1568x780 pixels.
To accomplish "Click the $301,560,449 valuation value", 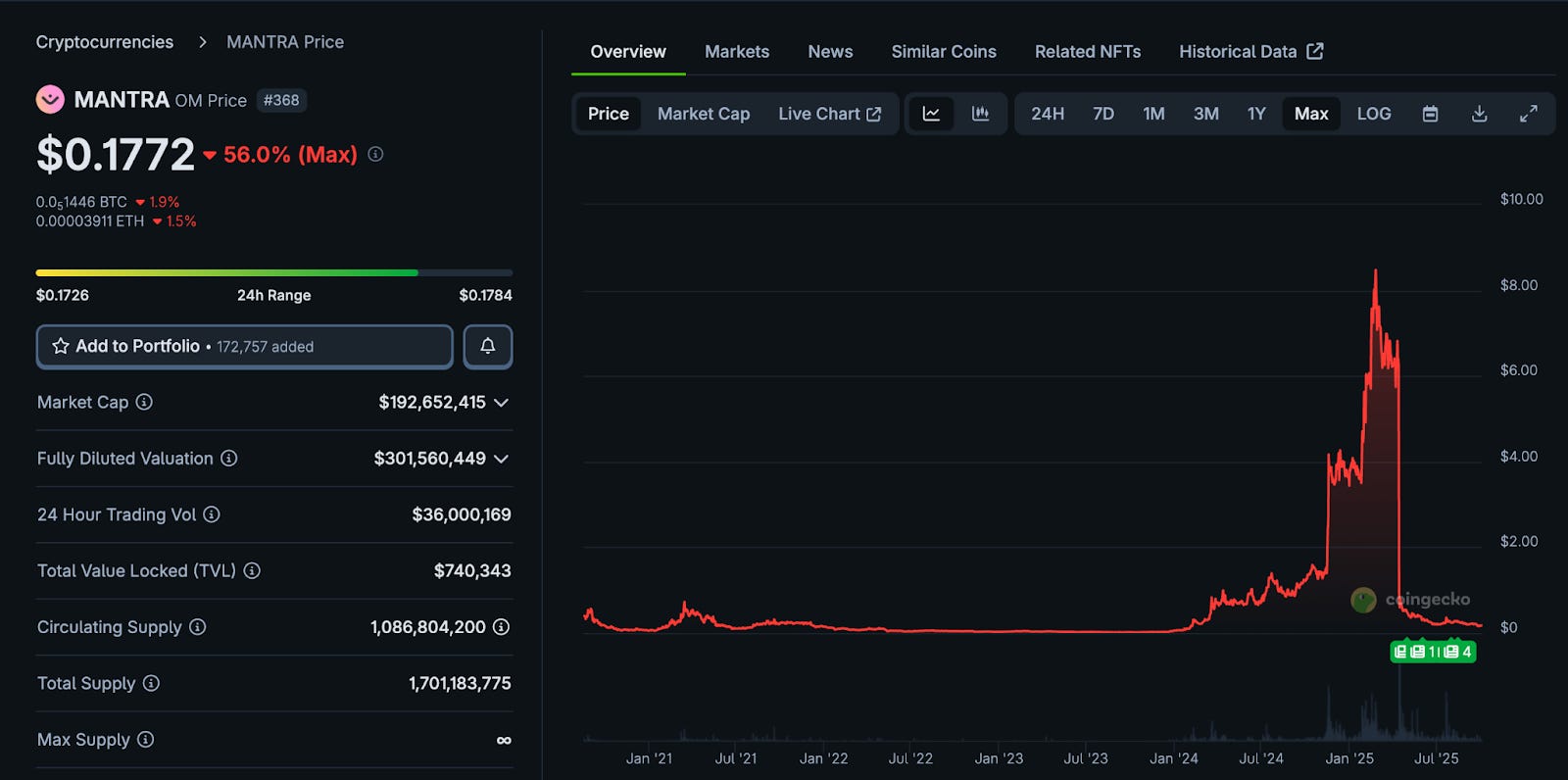I will 429,458.
